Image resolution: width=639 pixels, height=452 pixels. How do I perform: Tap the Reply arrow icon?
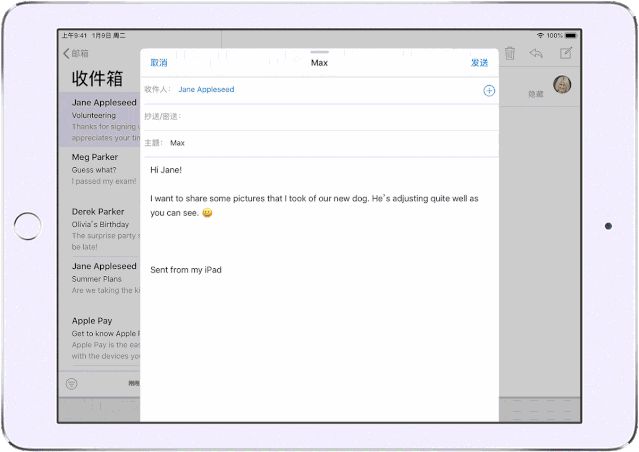[x=536, y=53]
